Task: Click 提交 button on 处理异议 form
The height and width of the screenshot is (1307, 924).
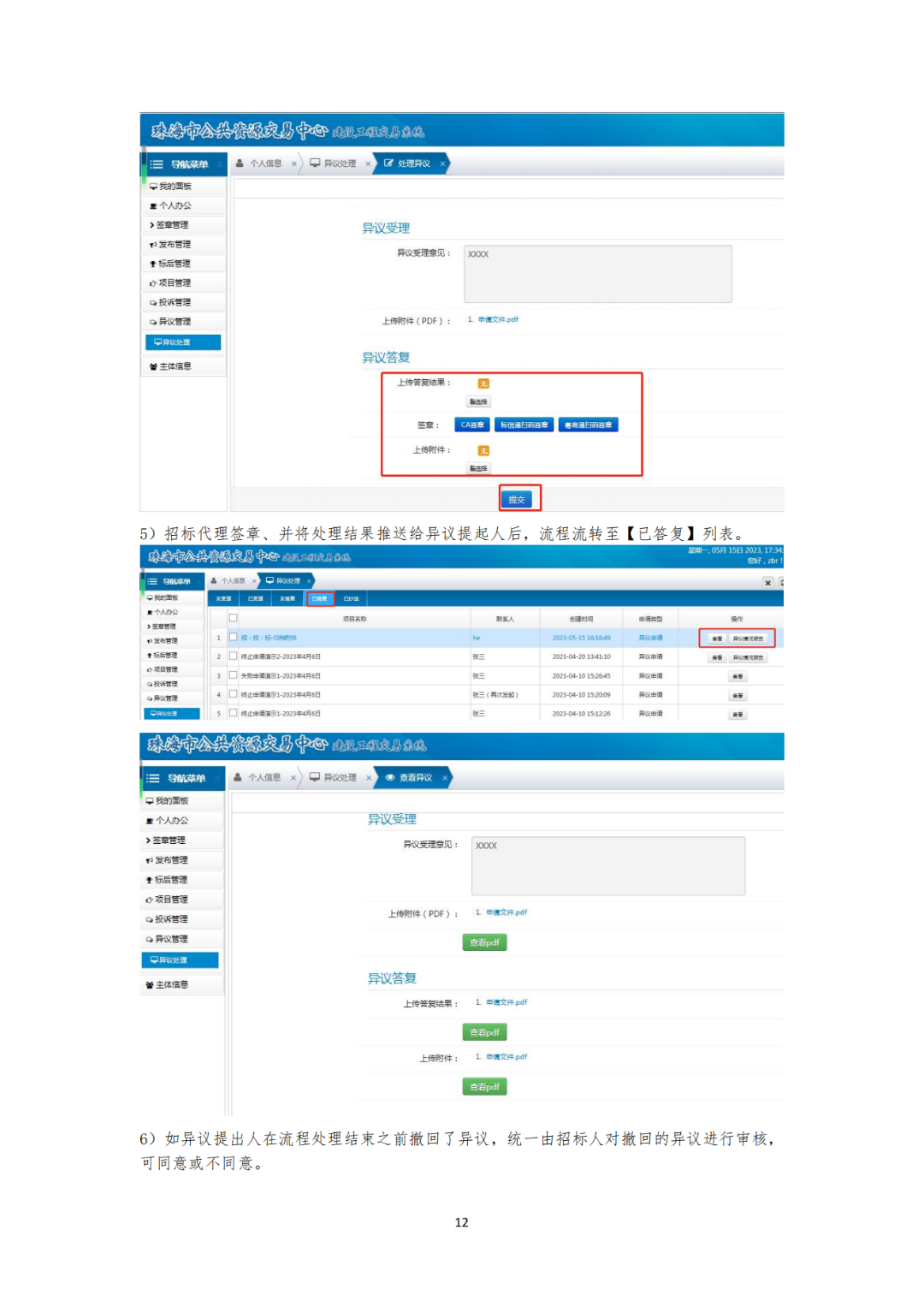Action: [517, 499]
